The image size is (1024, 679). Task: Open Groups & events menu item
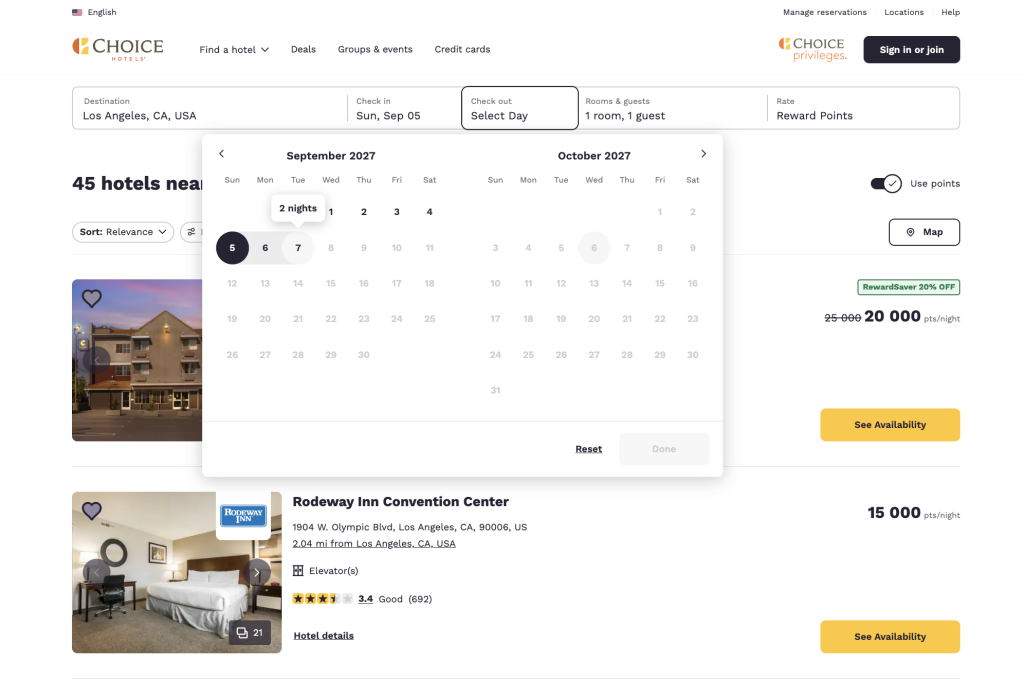375,50
